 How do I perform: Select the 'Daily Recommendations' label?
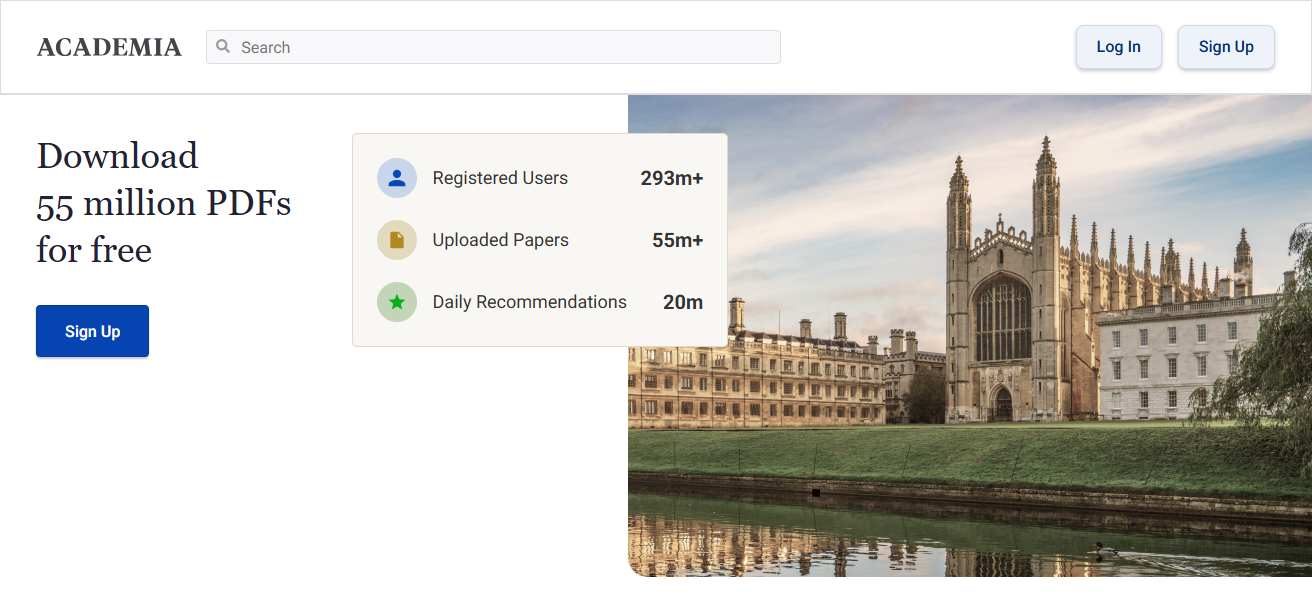pos(529,302)
